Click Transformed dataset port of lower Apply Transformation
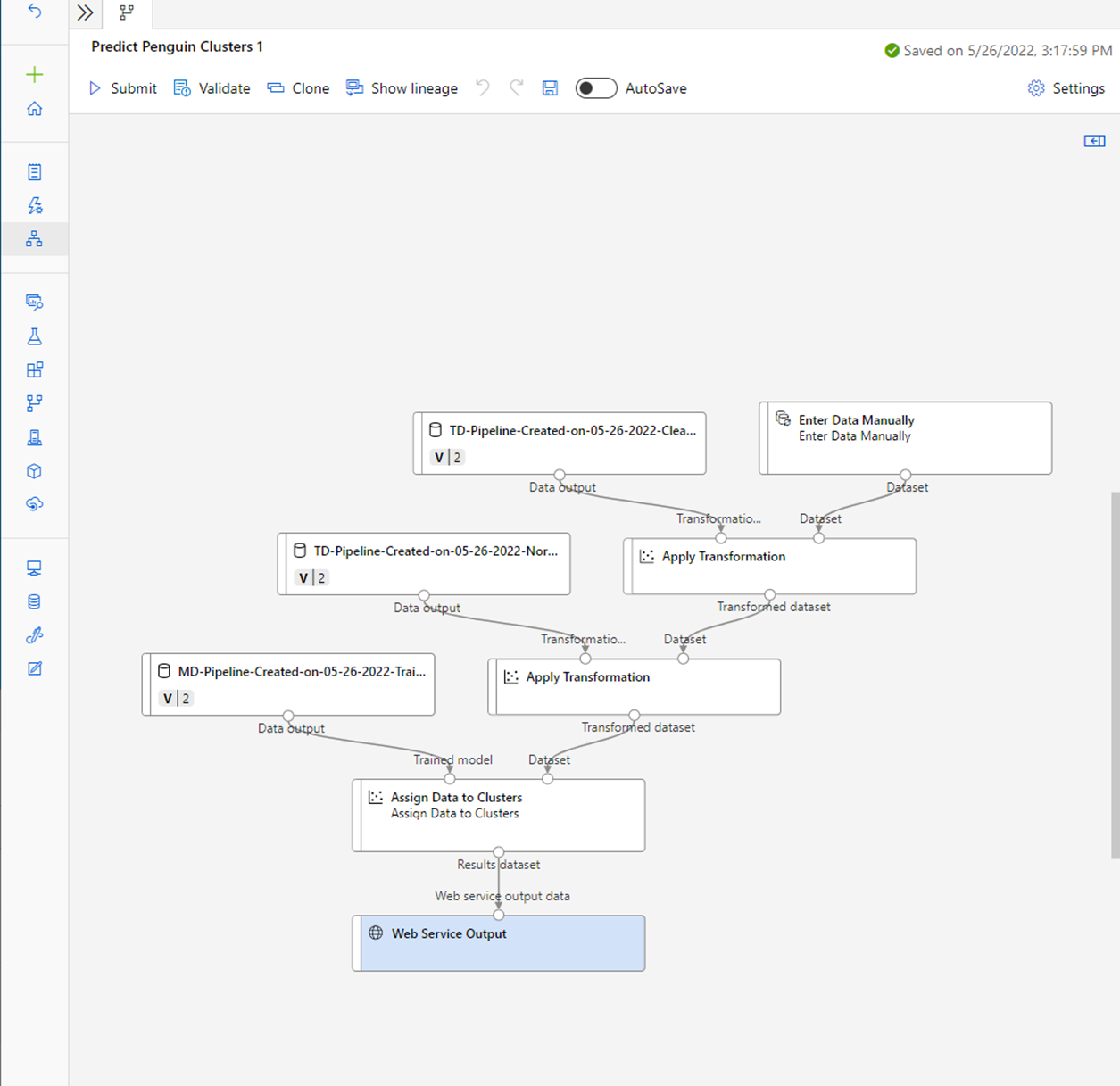Viewport: 1120px width, 1086px height. [635, 715]
